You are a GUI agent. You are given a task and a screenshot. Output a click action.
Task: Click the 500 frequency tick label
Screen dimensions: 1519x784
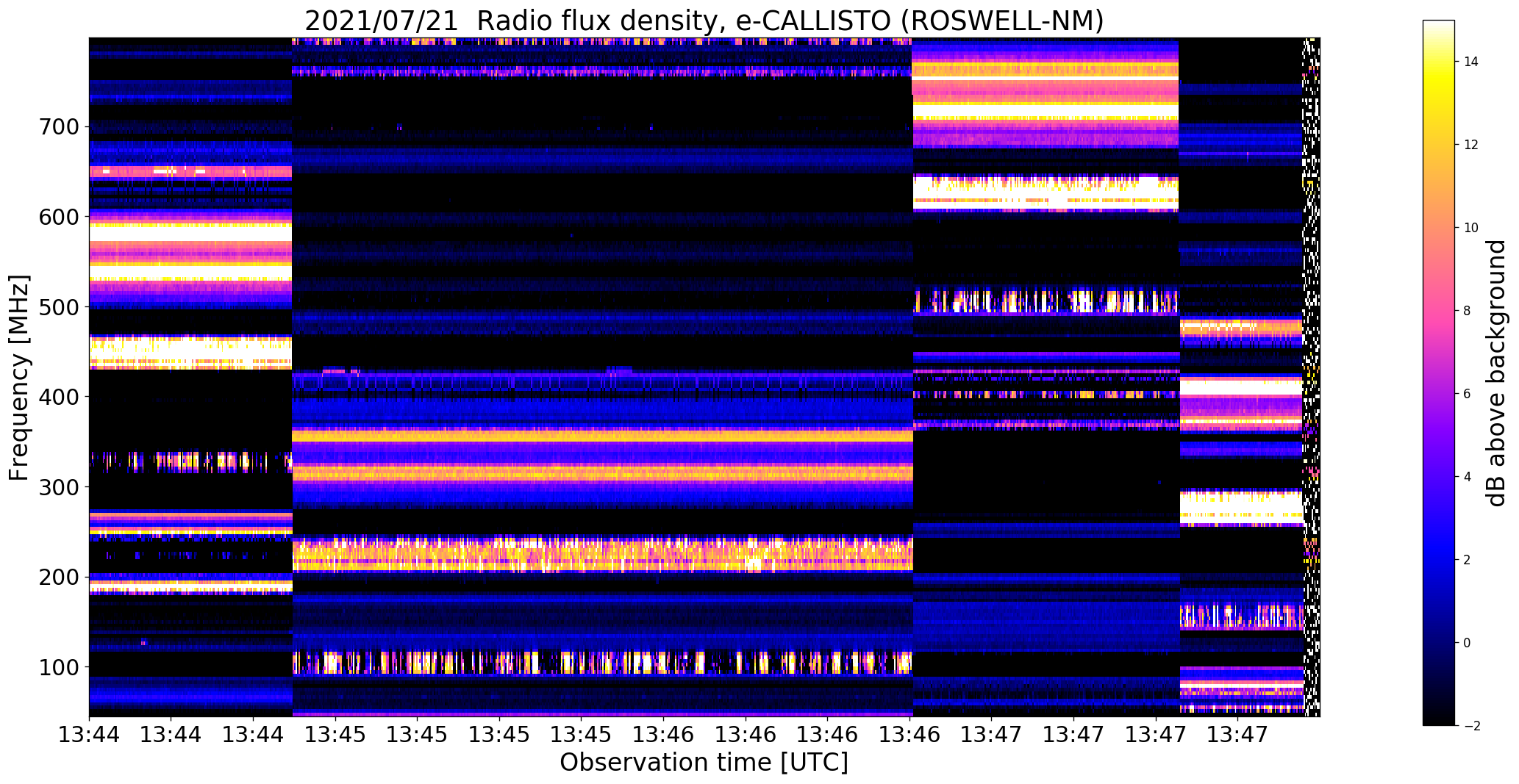pyautogui.click(x=57, y=307)
